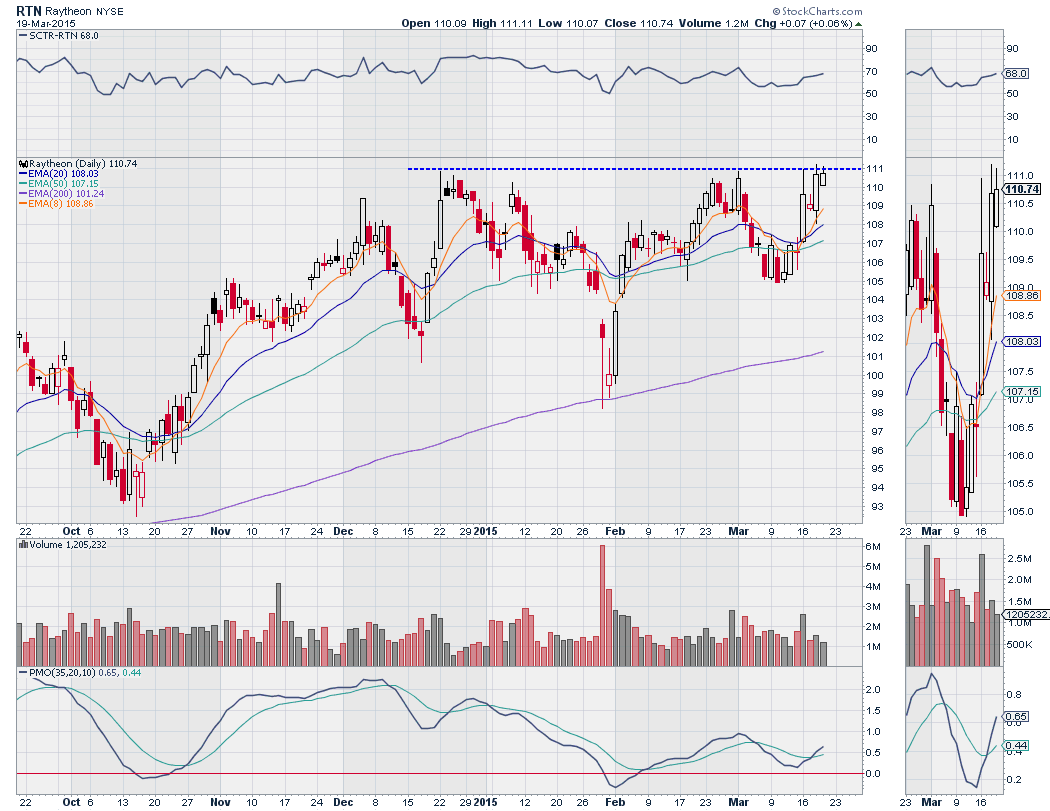The height and width of the screenshot is (811, 1050).
Task: Select the Open 110.09 value
Action: [434, 23]
